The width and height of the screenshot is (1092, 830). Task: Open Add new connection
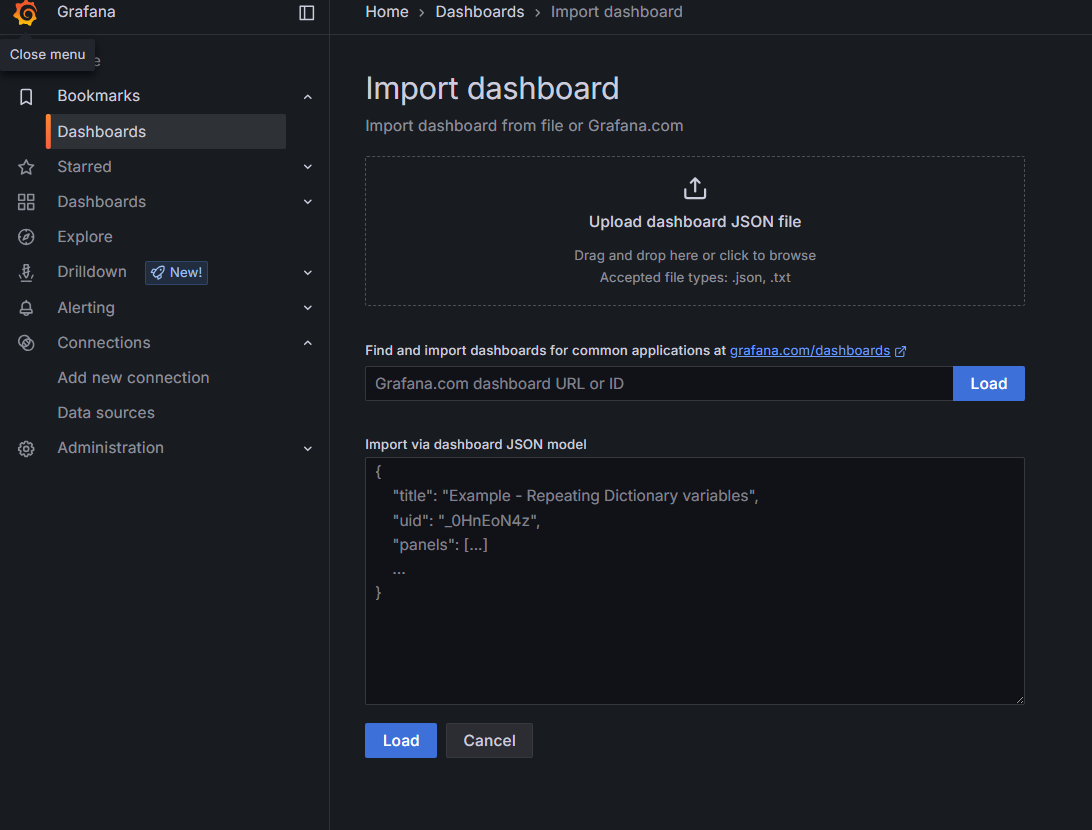click(x=133, y=377)
